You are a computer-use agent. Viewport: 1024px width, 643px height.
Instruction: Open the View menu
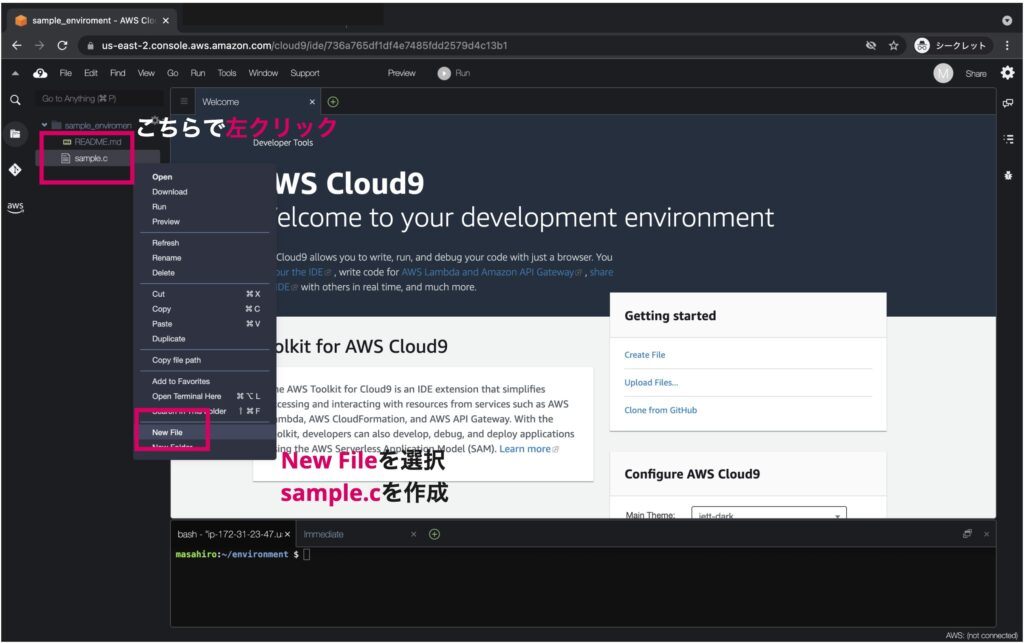146,73
